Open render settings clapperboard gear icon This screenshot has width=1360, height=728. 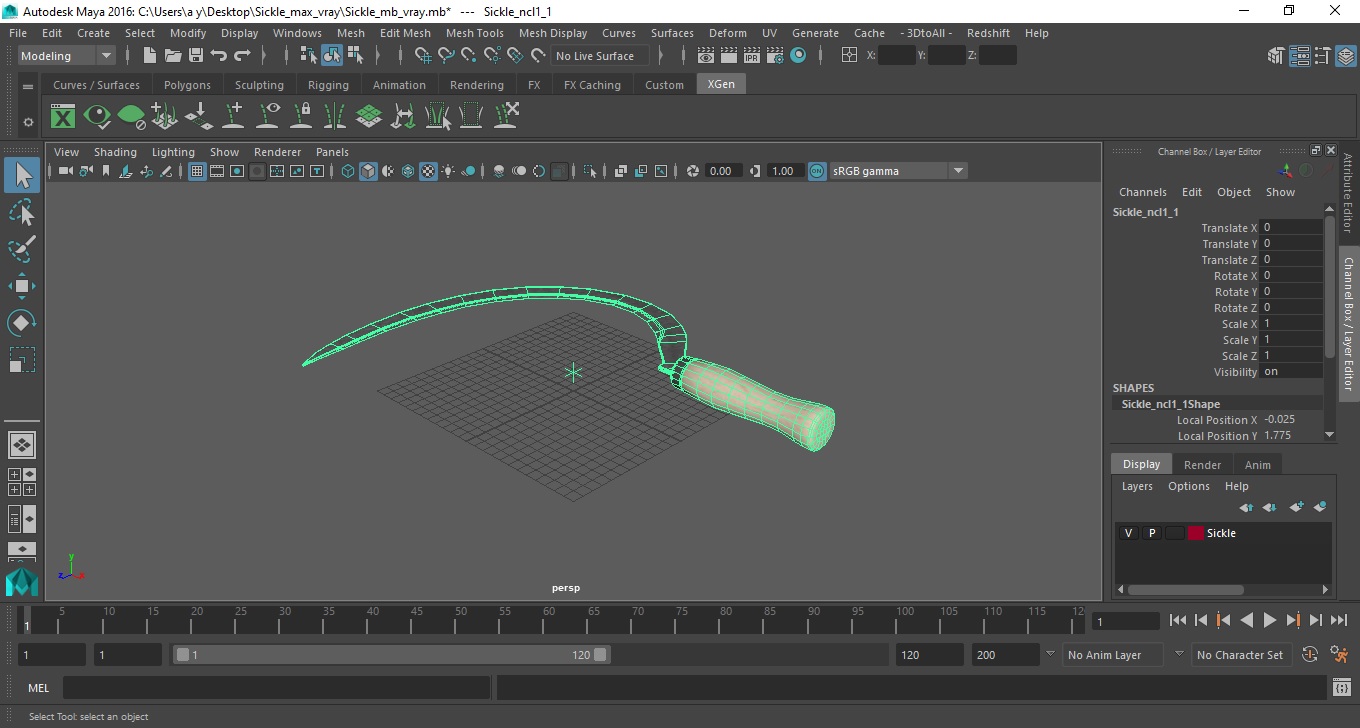(x=775, y=56)
